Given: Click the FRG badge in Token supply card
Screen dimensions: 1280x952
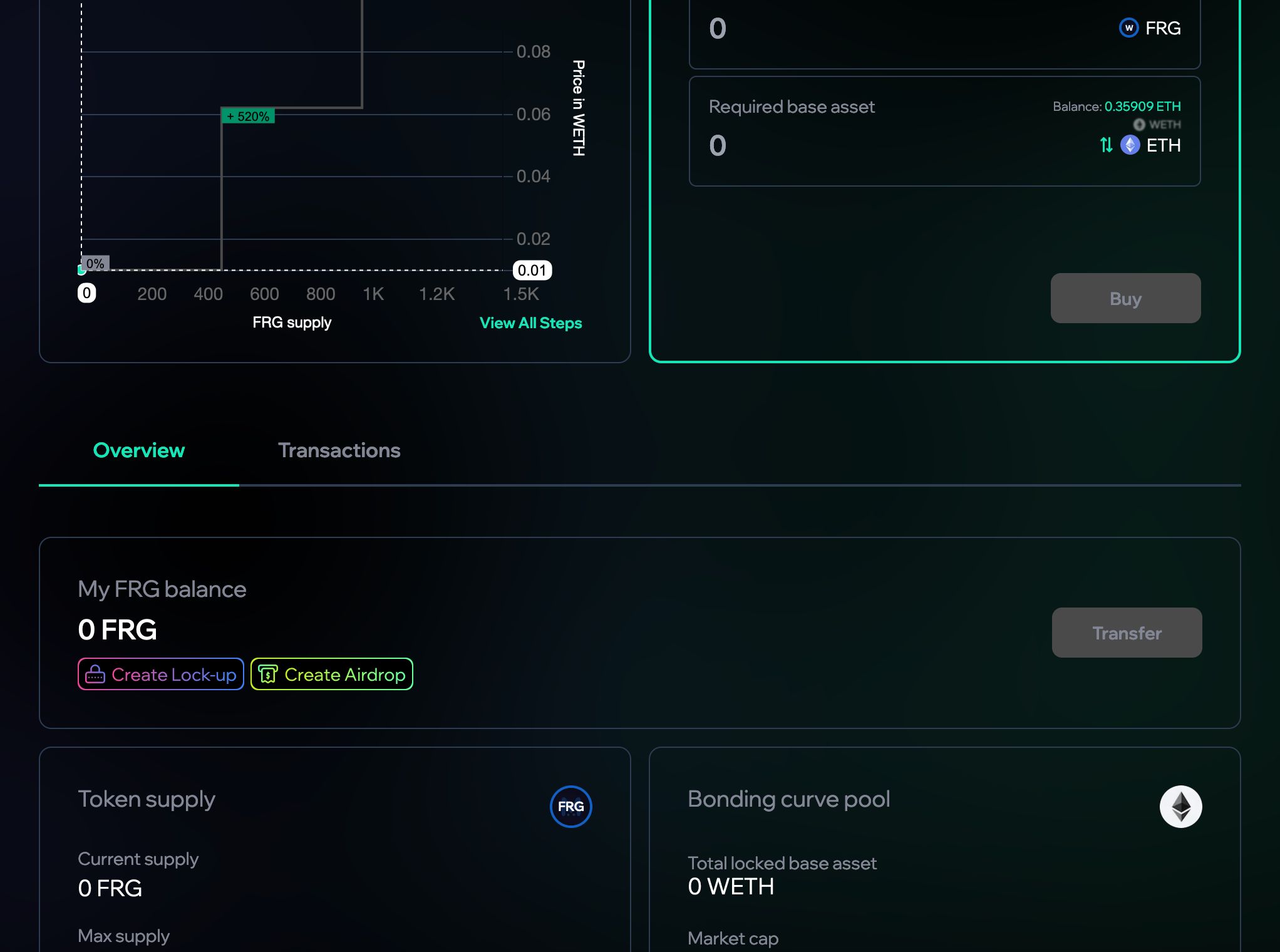Looking at the screenshot, I should tap(570, 807).
